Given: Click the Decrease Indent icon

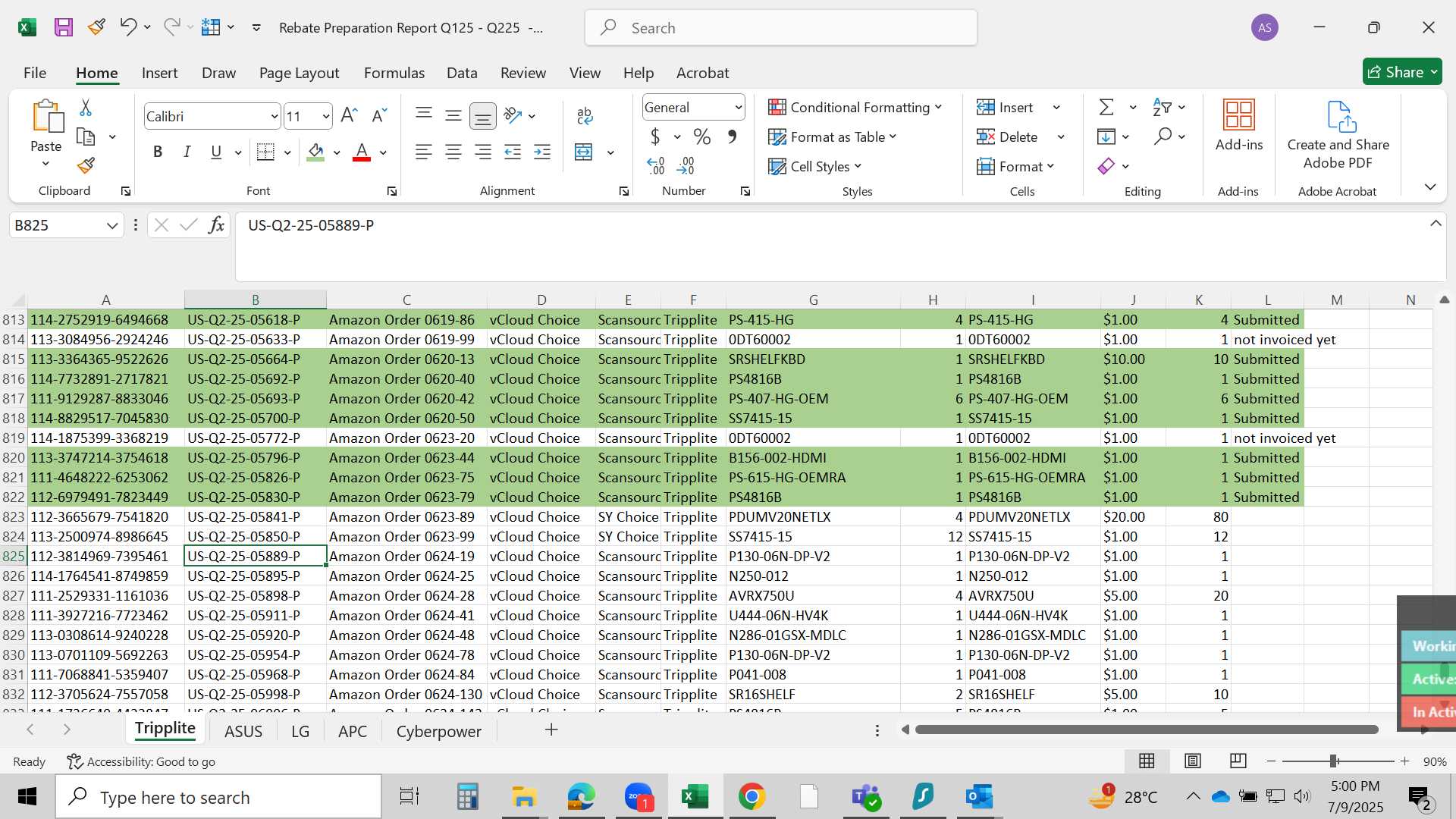Looking at the screenshot, I should pyautogui.click(x=513, y=152).
